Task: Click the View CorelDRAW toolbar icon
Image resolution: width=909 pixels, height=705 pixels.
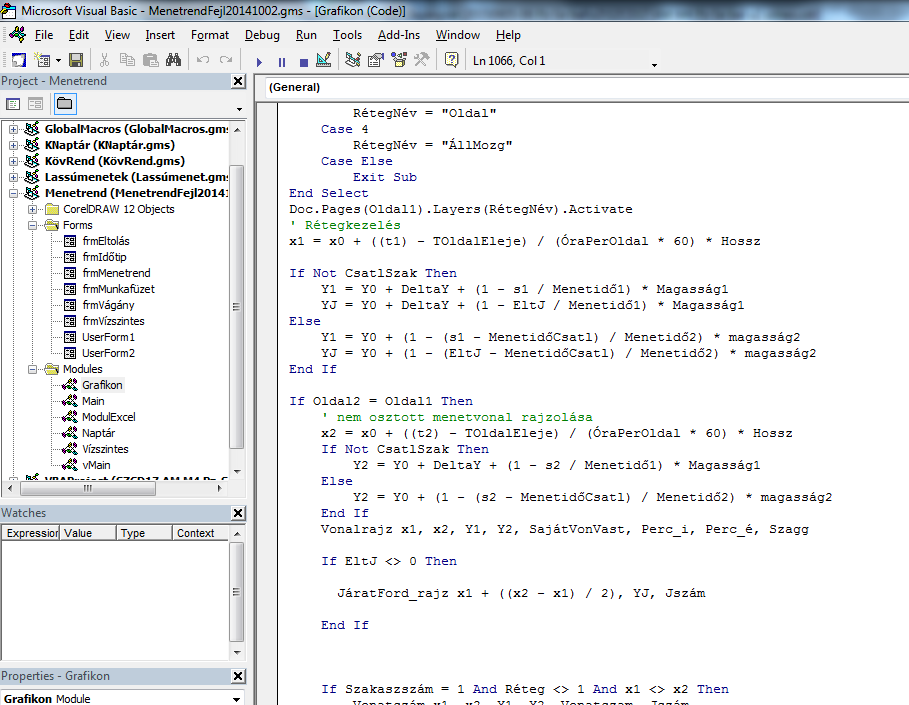Action: (x=19, y=60)
